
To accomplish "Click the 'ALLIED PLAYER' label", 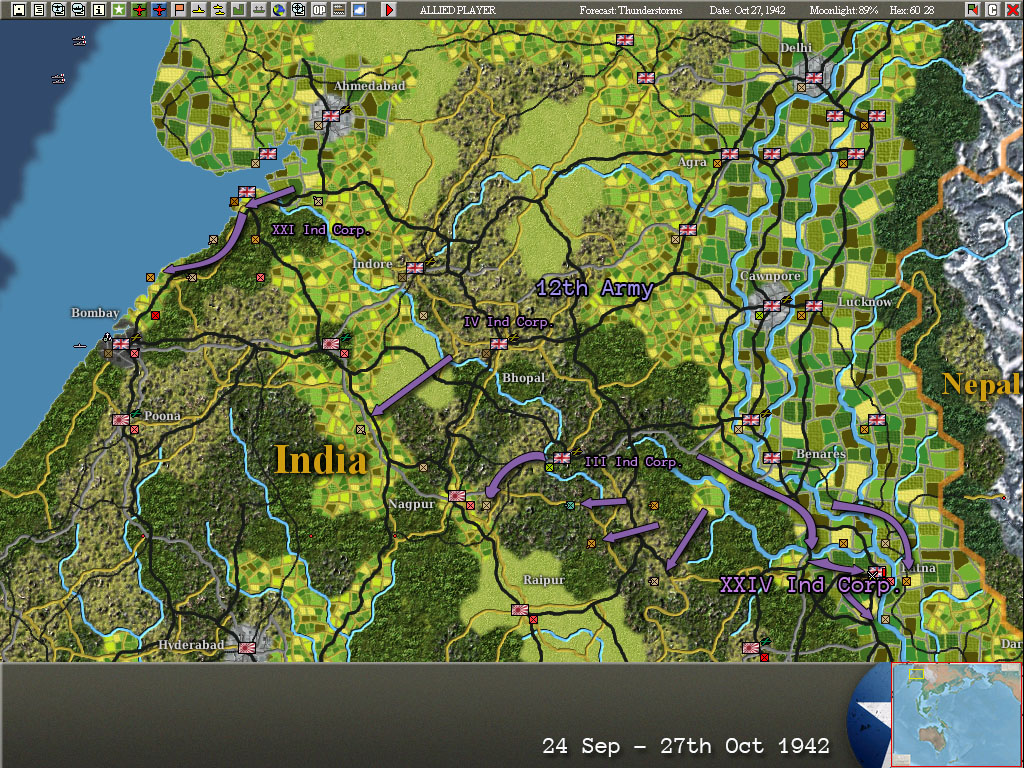I will click(x=458, y=10).
